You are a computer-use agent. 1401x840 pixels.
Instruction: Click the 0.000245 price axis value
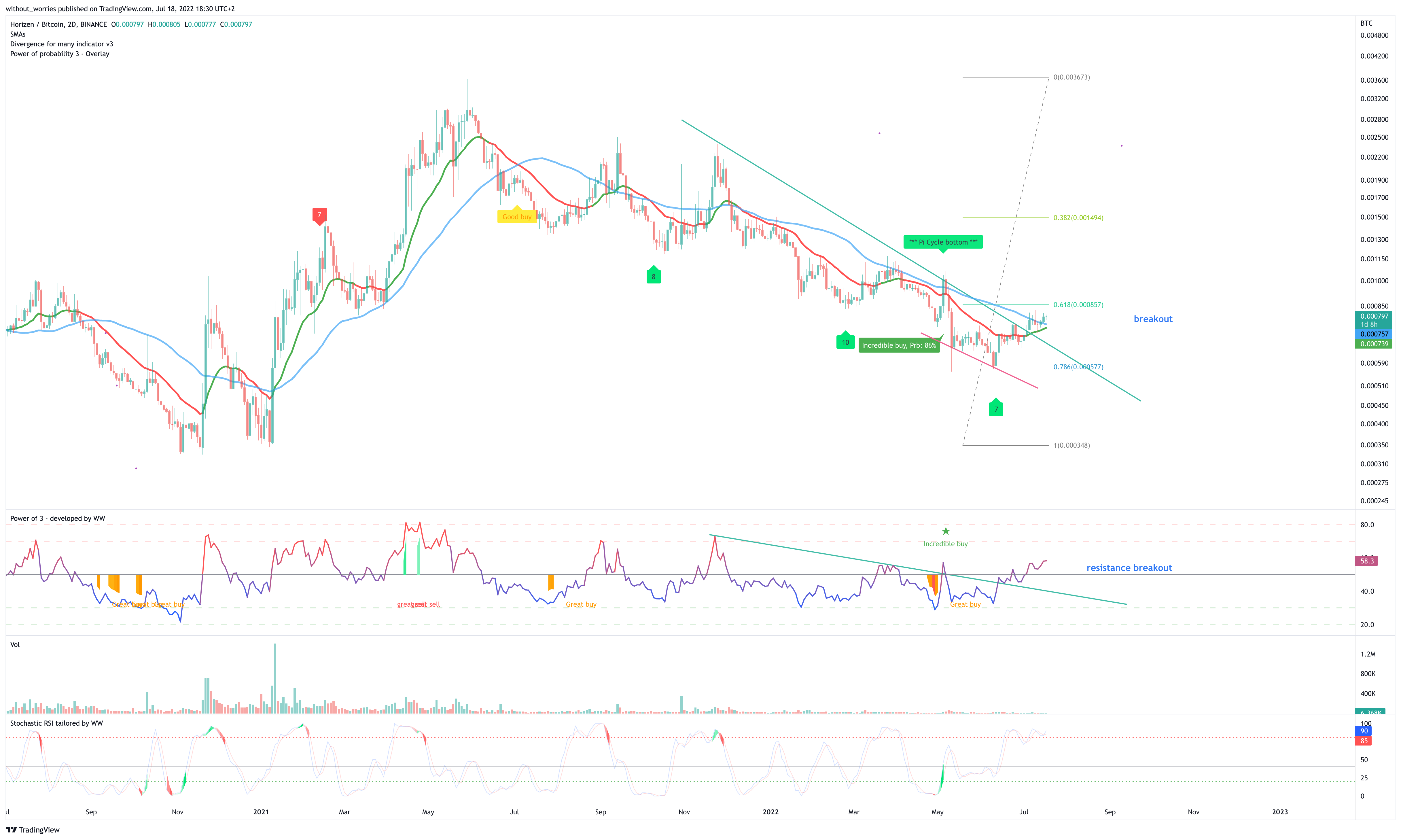pyautogui.click(x=1375, y=501)
